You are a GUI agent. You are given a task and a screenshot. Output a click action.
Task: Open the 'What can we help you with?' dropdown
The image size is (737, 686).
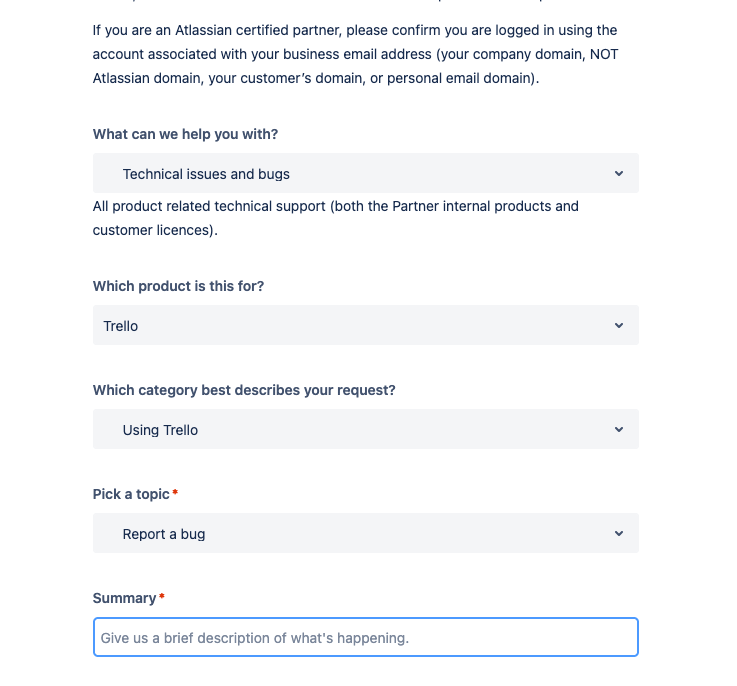(365, 174)
